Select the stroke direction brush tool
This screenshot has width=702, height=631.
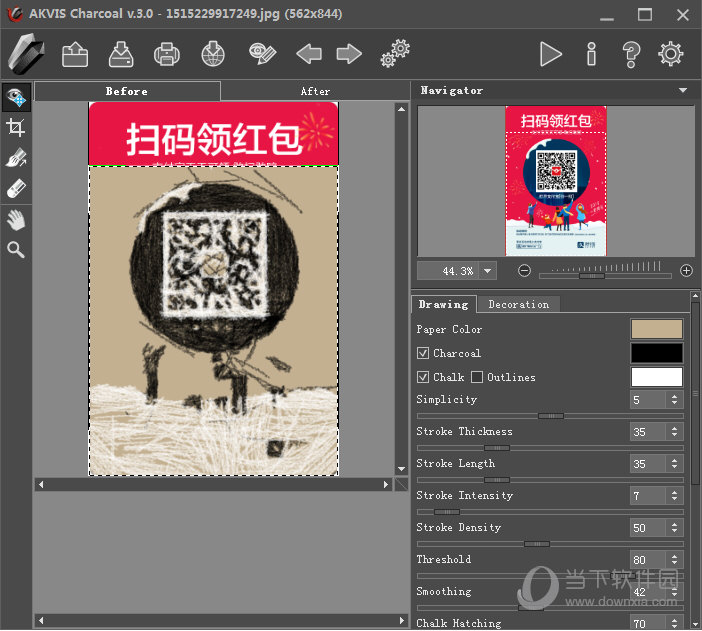pos(16,158)
